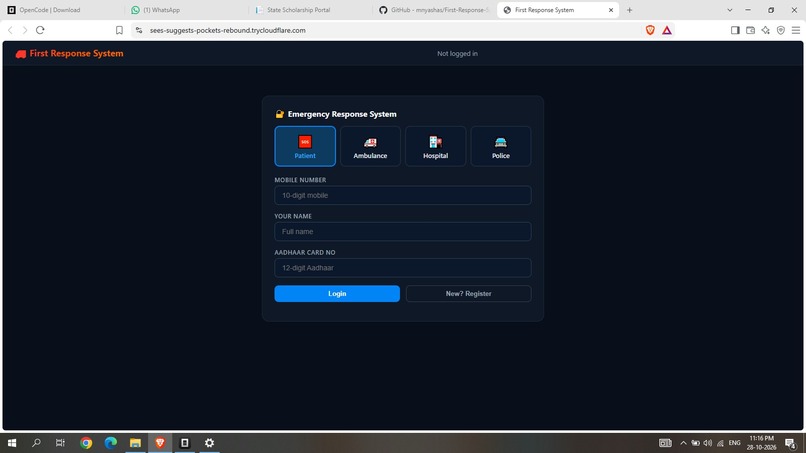The image size is (806, 453).
Task: Click the New? Register button
Action: click(x=468, y=294)
